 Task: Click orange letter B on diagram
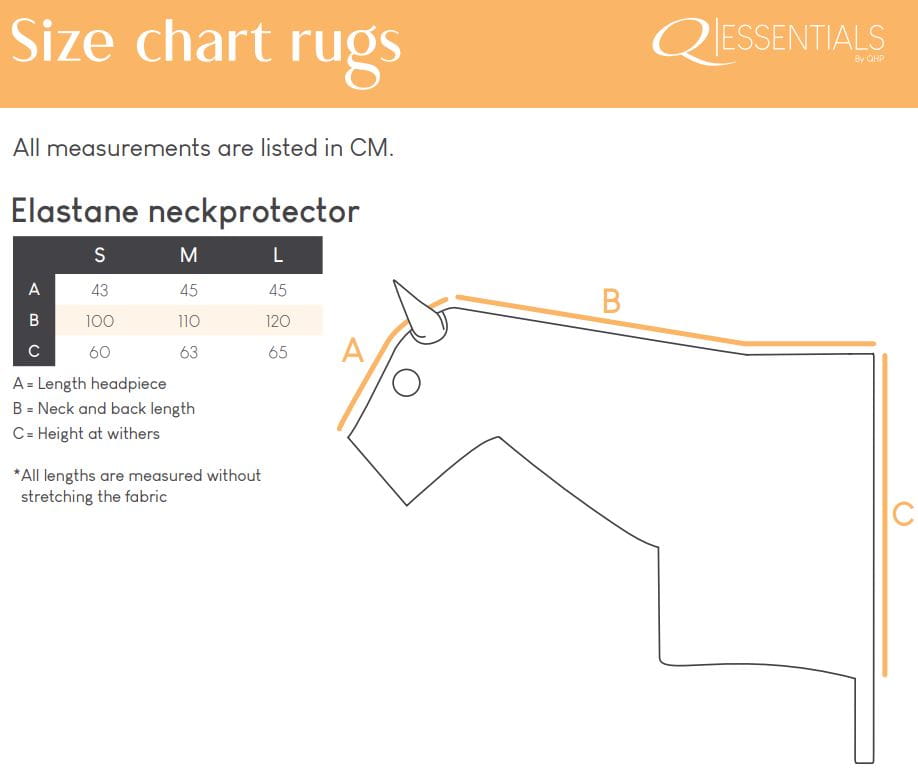611,301
